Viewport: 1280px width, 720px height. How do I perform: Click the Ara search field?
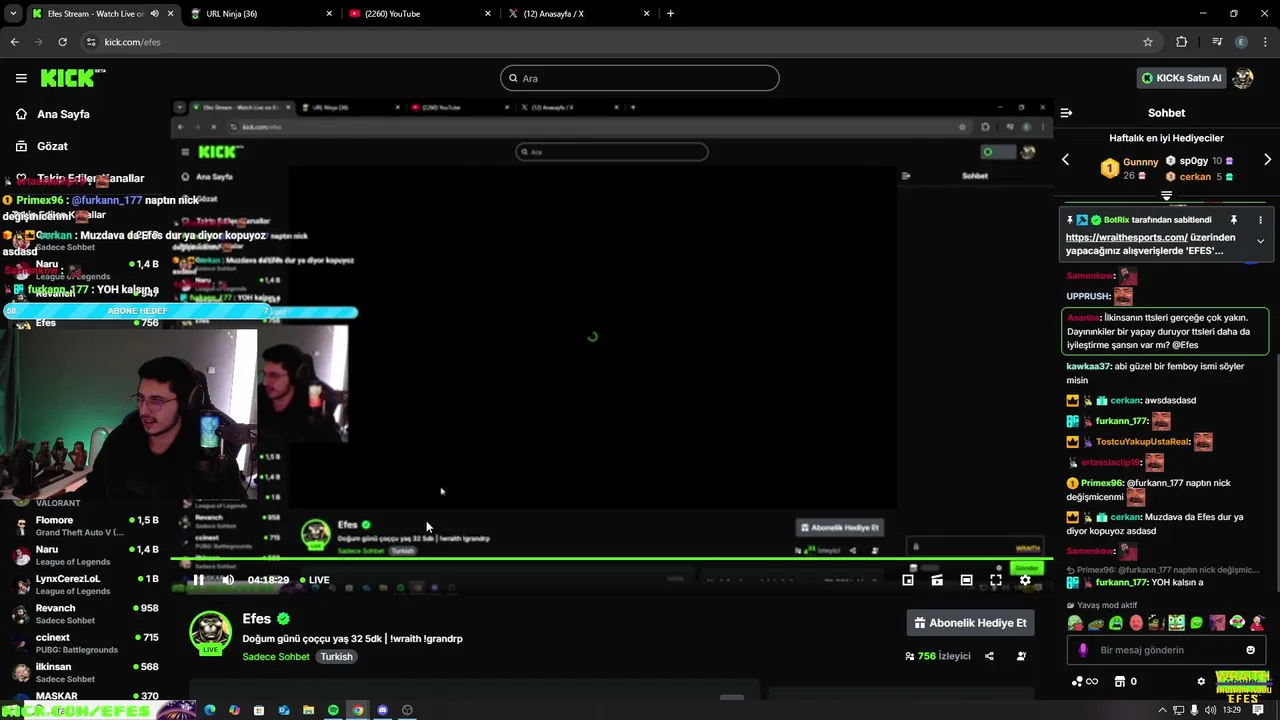click(x=640, y=78)
